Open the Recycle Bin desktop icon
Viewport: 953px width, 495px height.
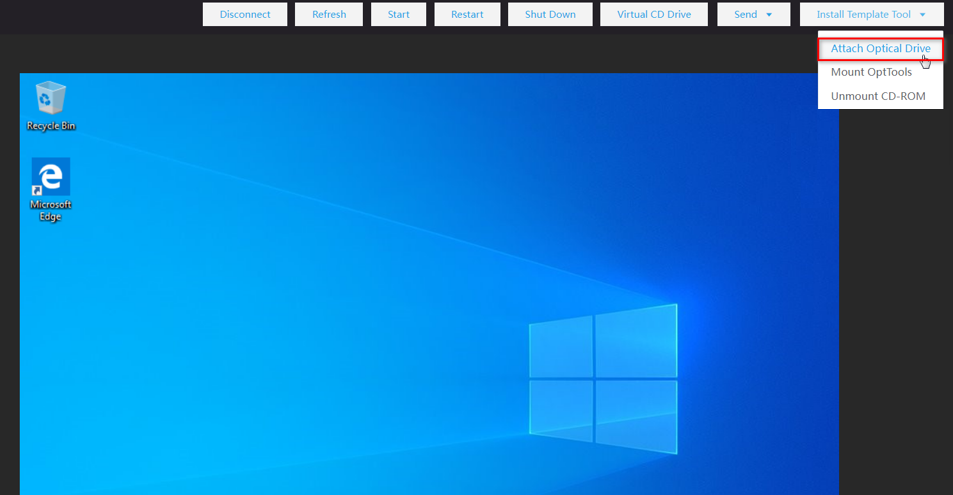[x=50, y=106]
